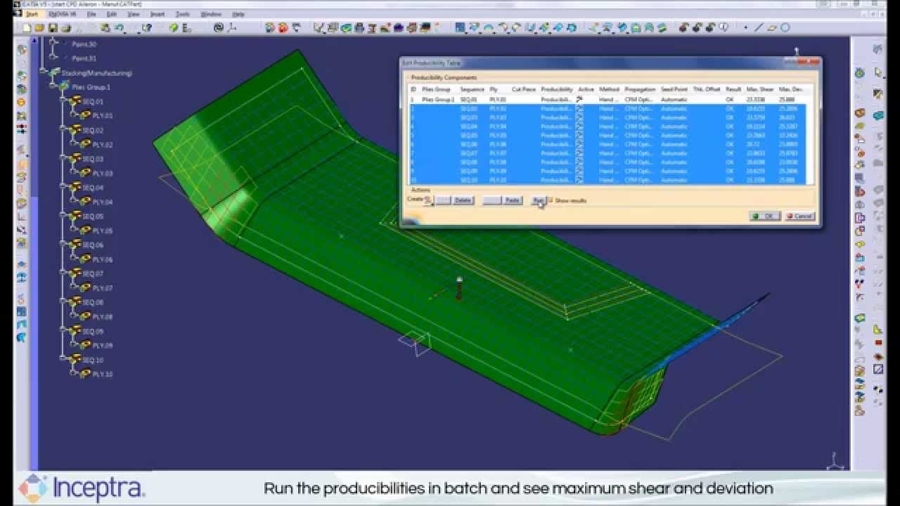
Task: Toggle Active checkbox in the PLY.06 row
Action: [579, 145]
